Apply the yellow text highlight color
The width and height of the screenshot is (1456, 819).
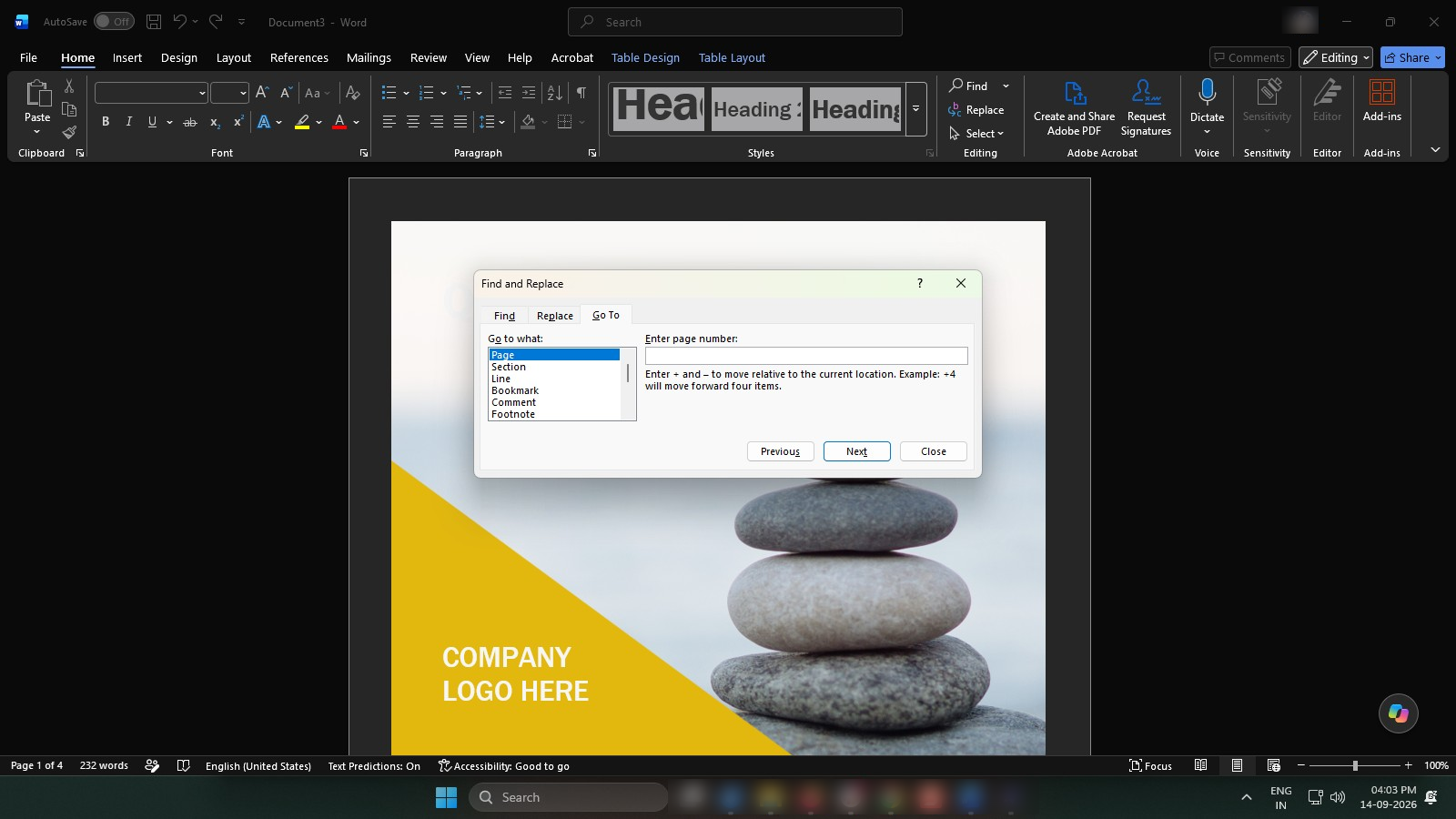302,122
